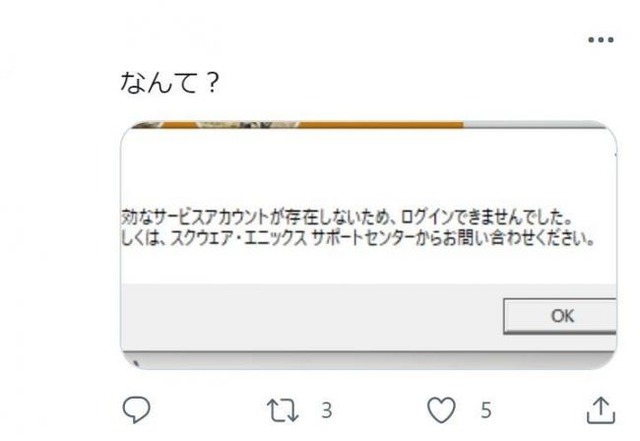Click the サービスアカウント error message line
Screen dimensions: 640x441
[x=346, y=217]
